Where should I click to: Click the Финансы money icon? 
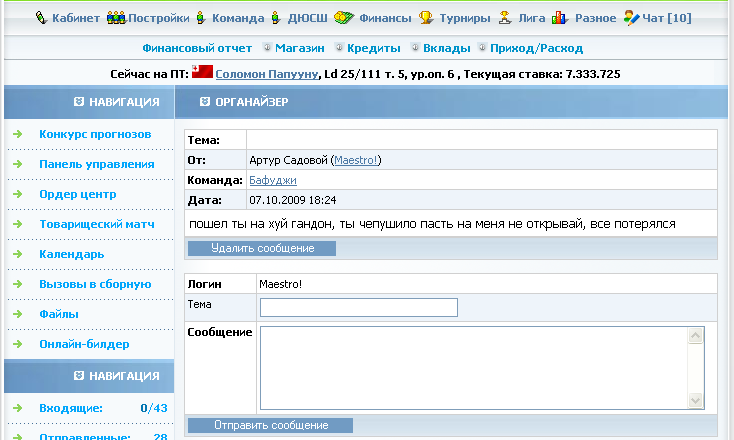[345, 18]
